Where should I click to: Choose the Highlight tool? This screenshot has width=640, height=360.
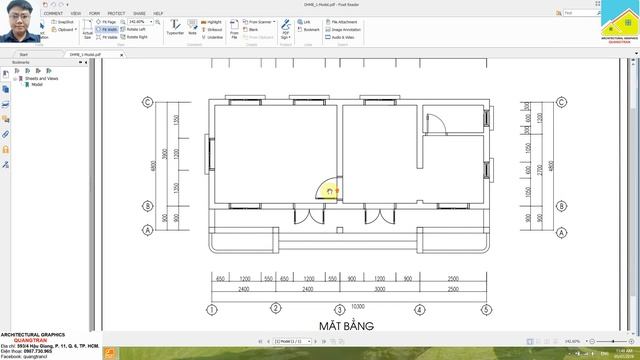tap(211, 22)
